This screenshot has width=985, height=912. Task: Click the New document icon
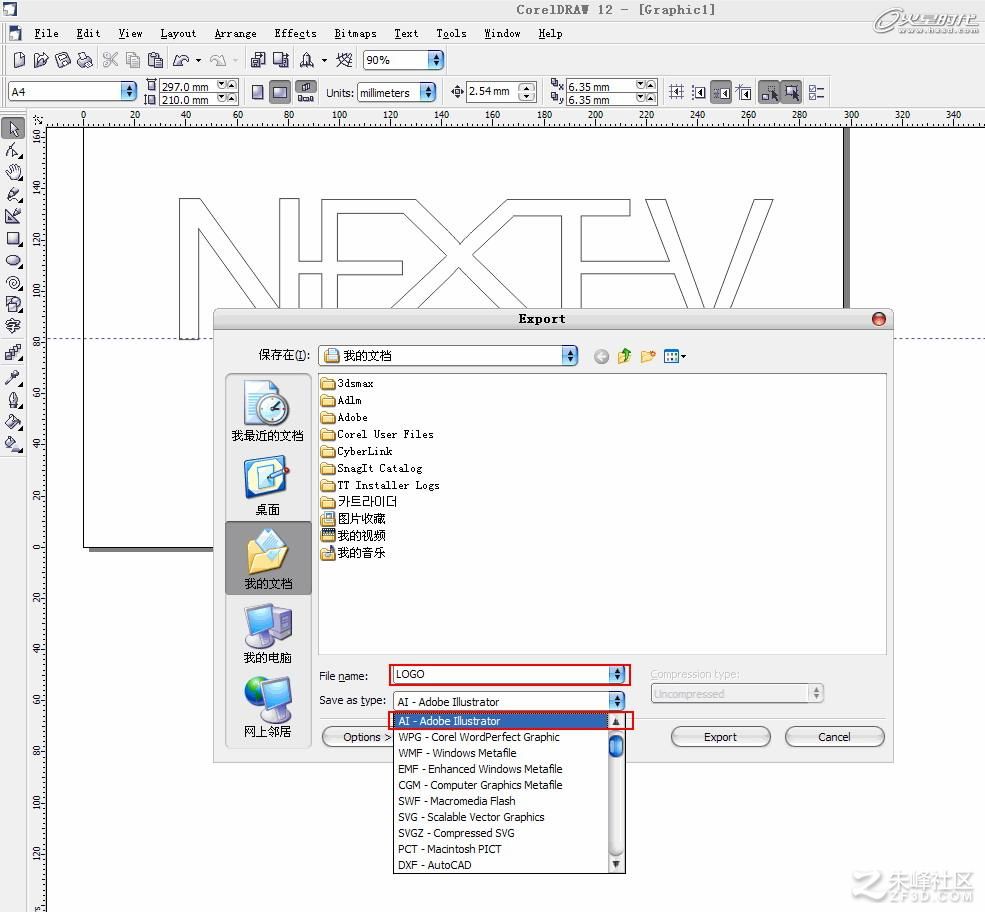(x=19, y=60)
